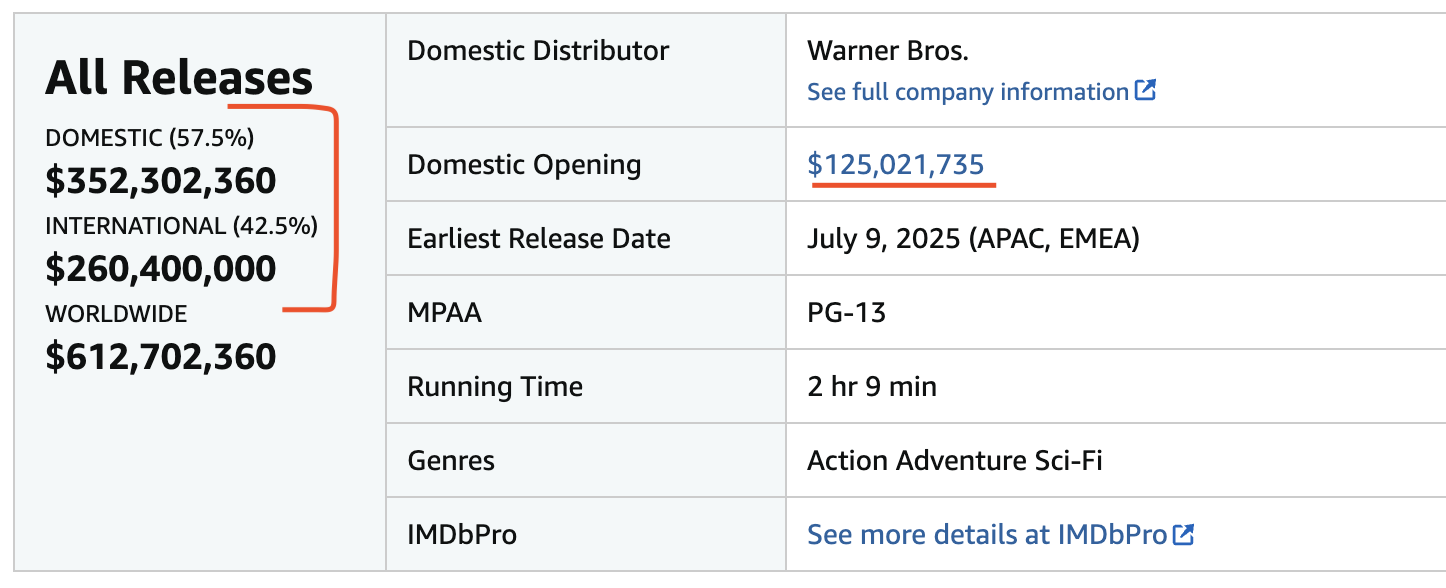Image resolution: width=1446 pixels, height=588 pixels.
Task: Click the external-link icon beside company information
Action: coord(1145,91)
